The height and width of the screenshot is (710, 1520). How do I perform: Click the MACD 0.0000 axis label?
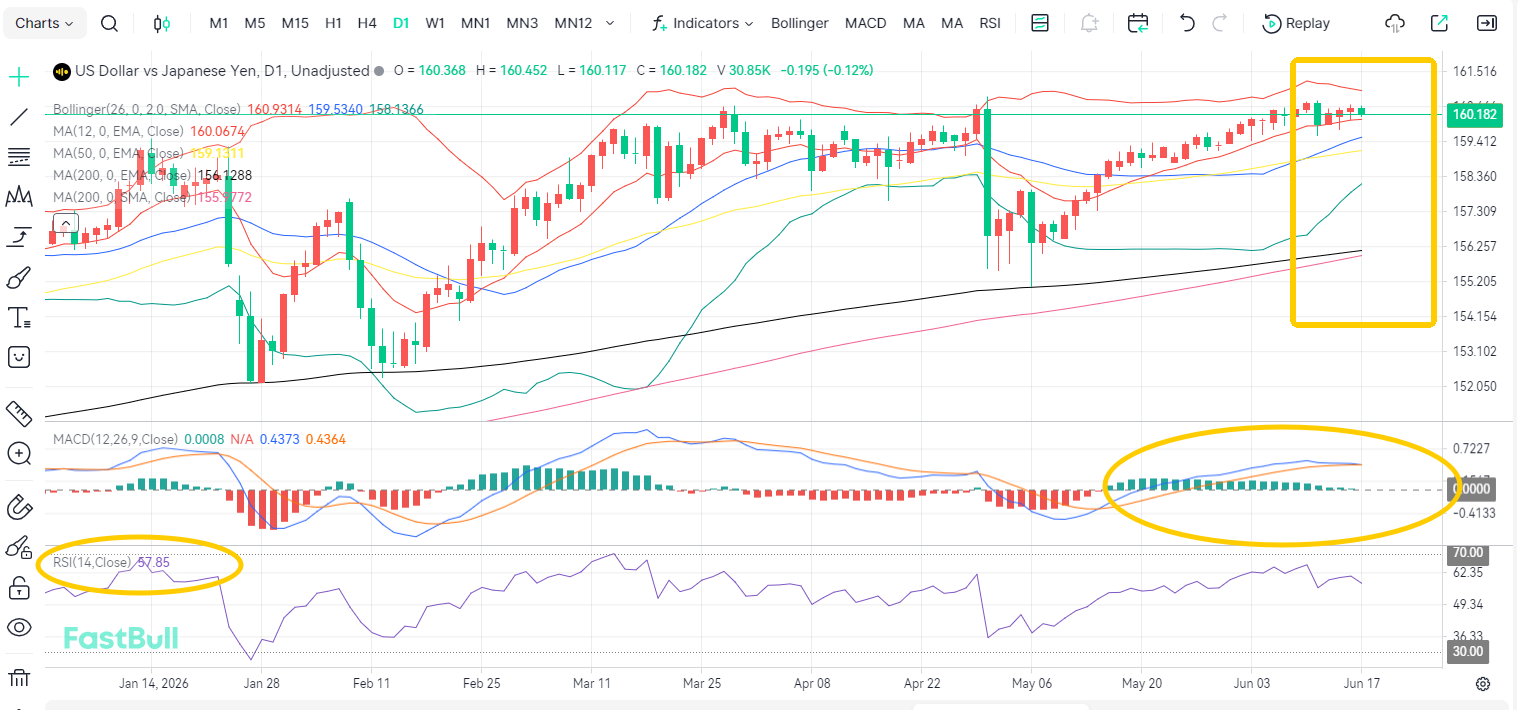coord(1470,489)
